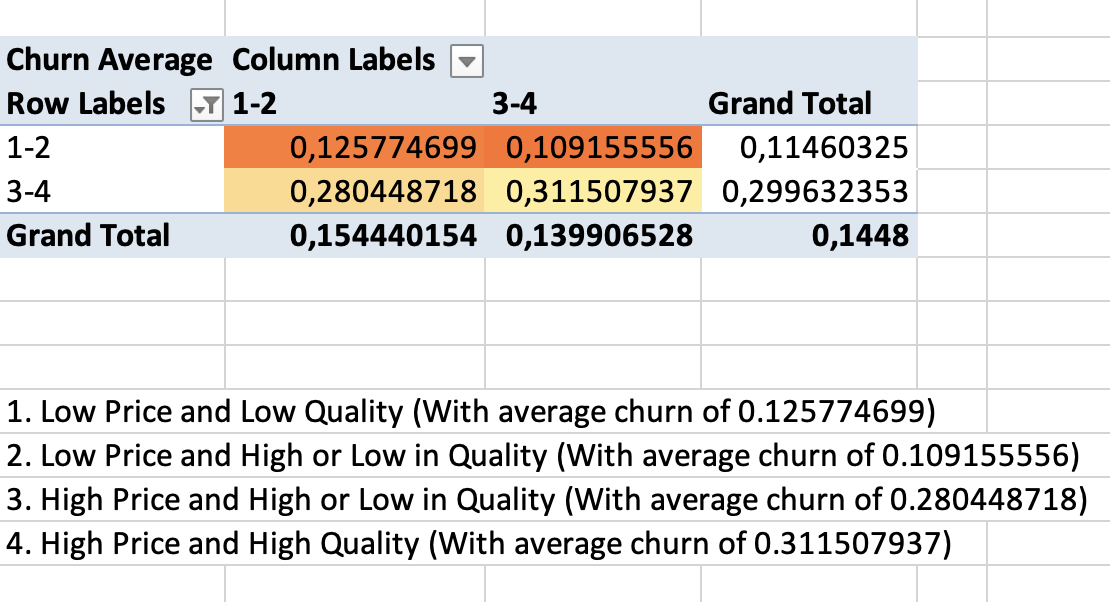This screenshot has width=1110, height=602.
Task: Select note 3 with churn of 0.280448718
Action: coord(547,499)
